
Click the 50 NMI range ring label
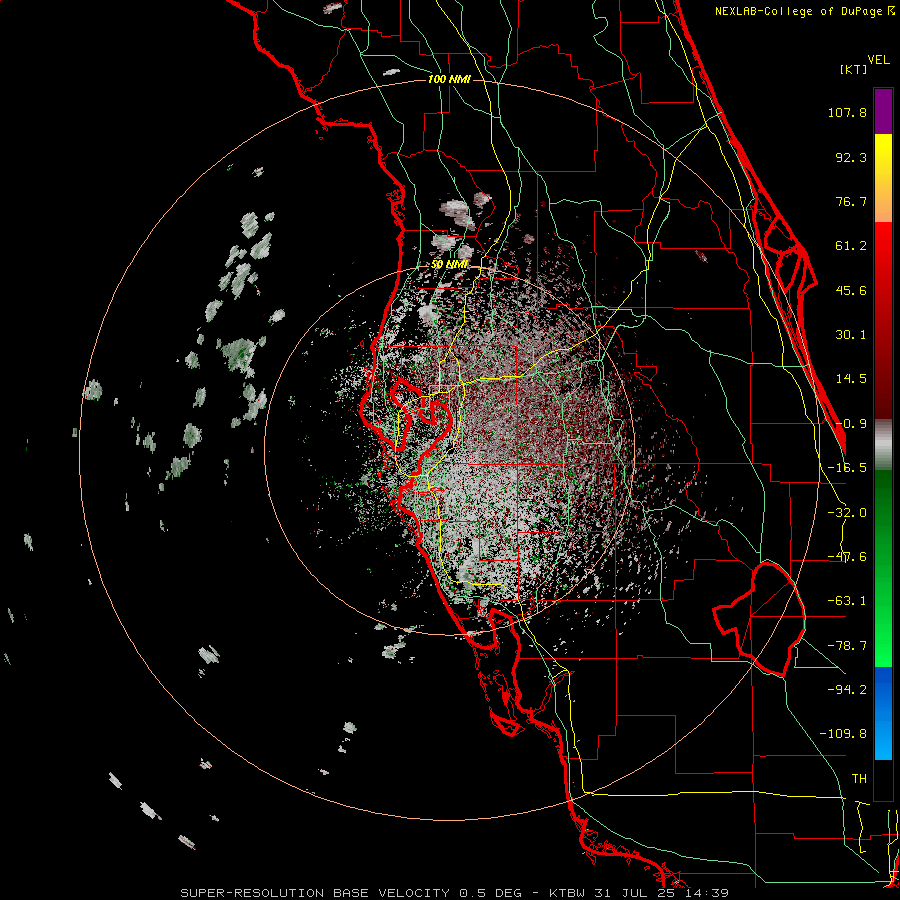[x=449, y=264]
